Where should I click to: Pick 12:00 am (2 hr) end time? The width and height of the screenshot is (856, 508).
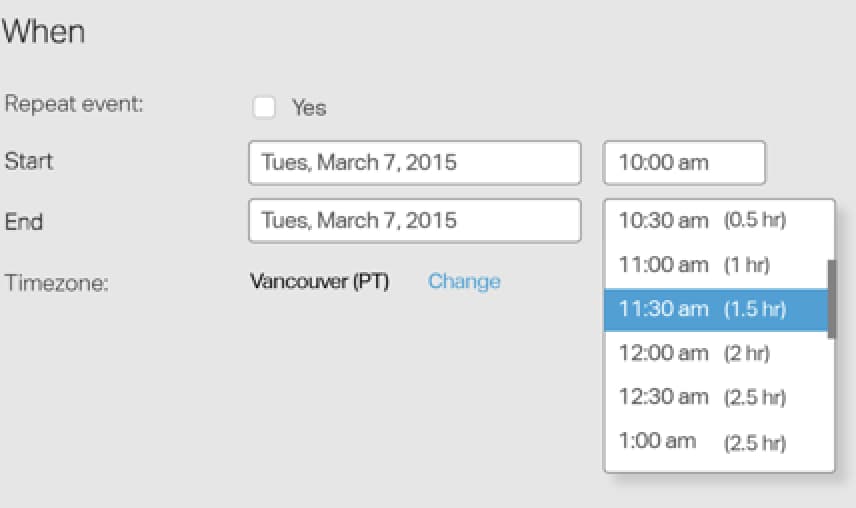point(663,353)
